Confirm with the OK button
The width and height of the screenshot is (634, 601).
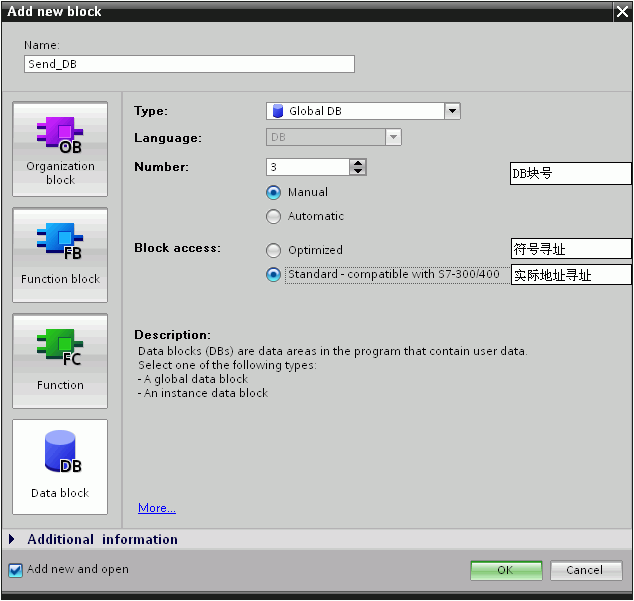(x=506, y=570)
